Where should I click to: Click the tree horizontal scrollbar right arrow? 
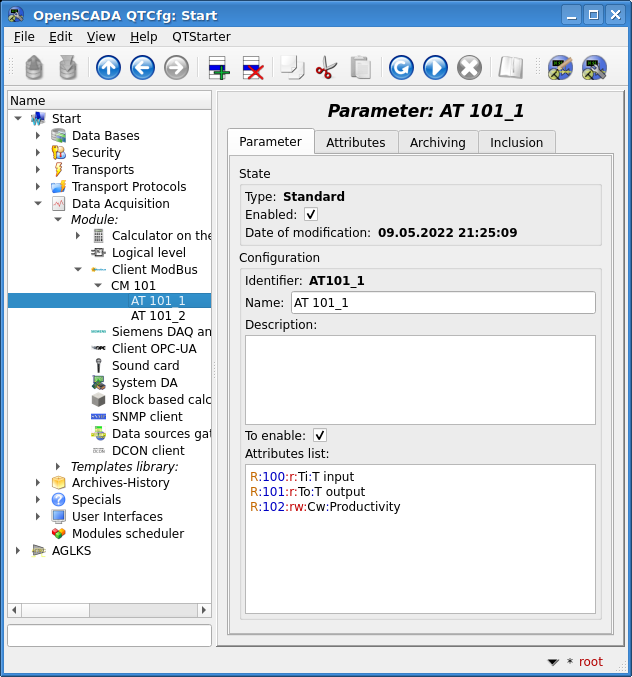tap(204, 610)
